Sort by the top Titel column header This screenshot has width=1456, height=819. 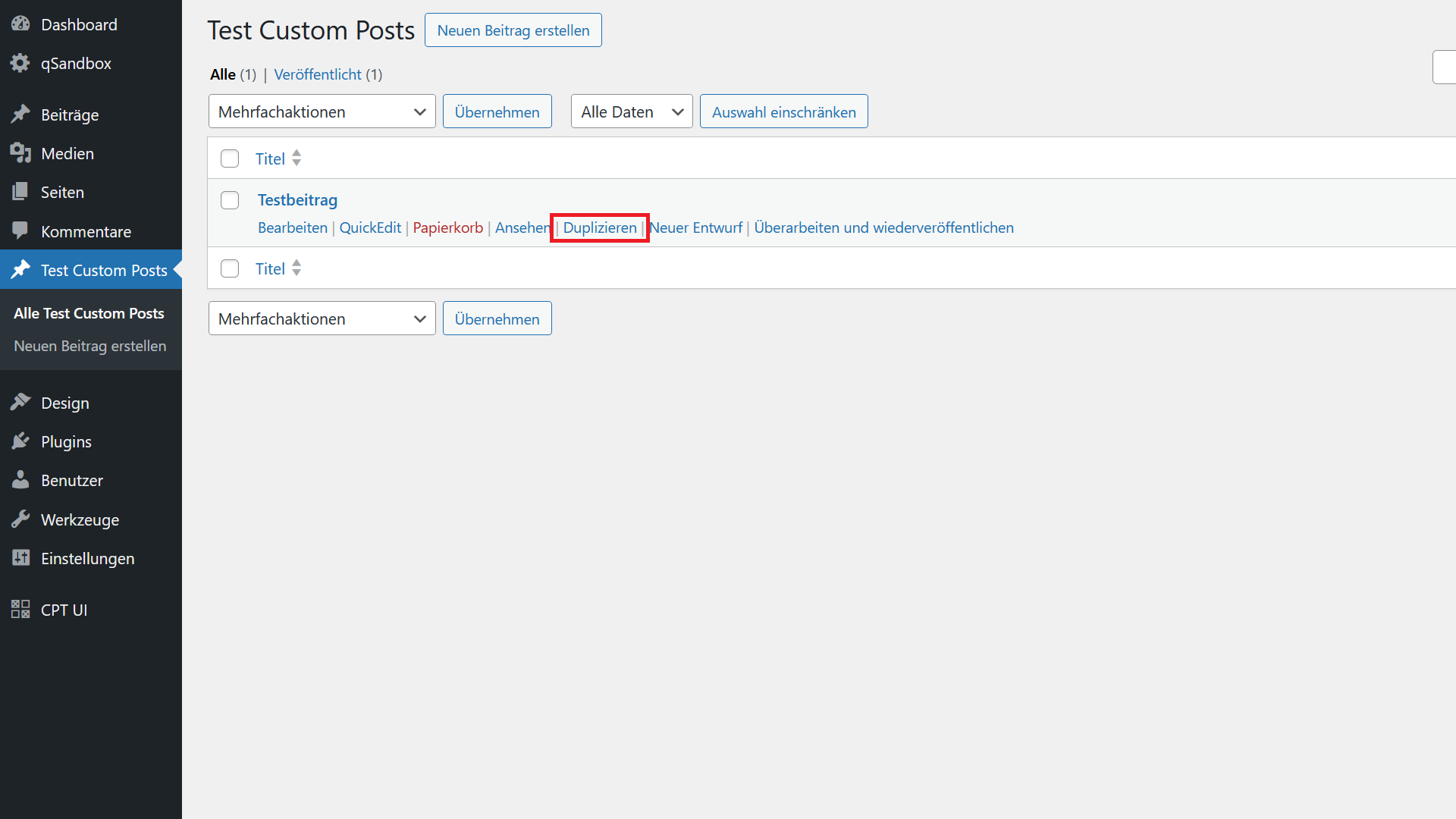270,158
